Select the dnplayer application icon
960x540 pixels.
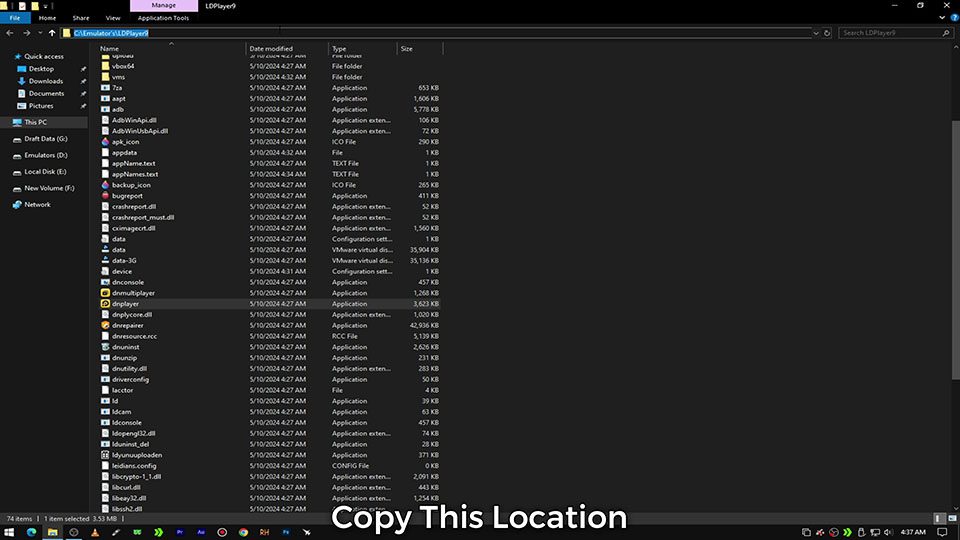[x=105, y=304]
